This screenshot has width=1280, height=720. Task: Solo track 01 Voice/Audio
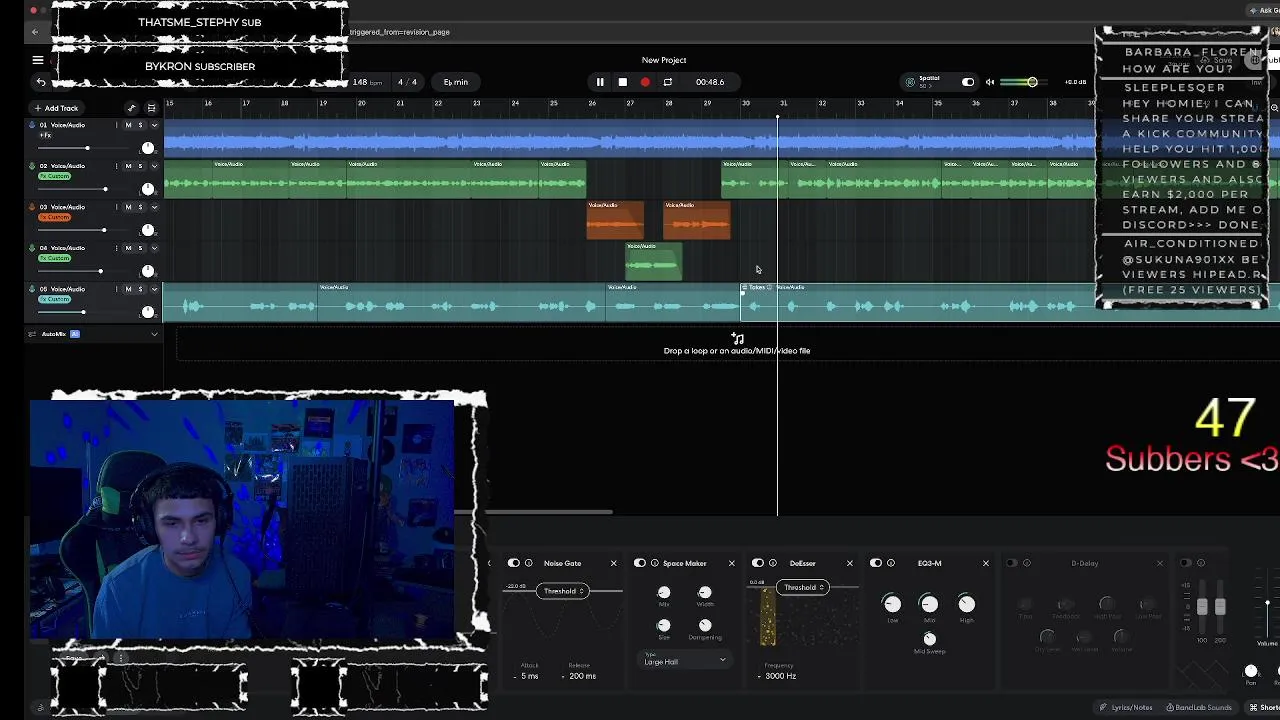(x=140, y=125)
